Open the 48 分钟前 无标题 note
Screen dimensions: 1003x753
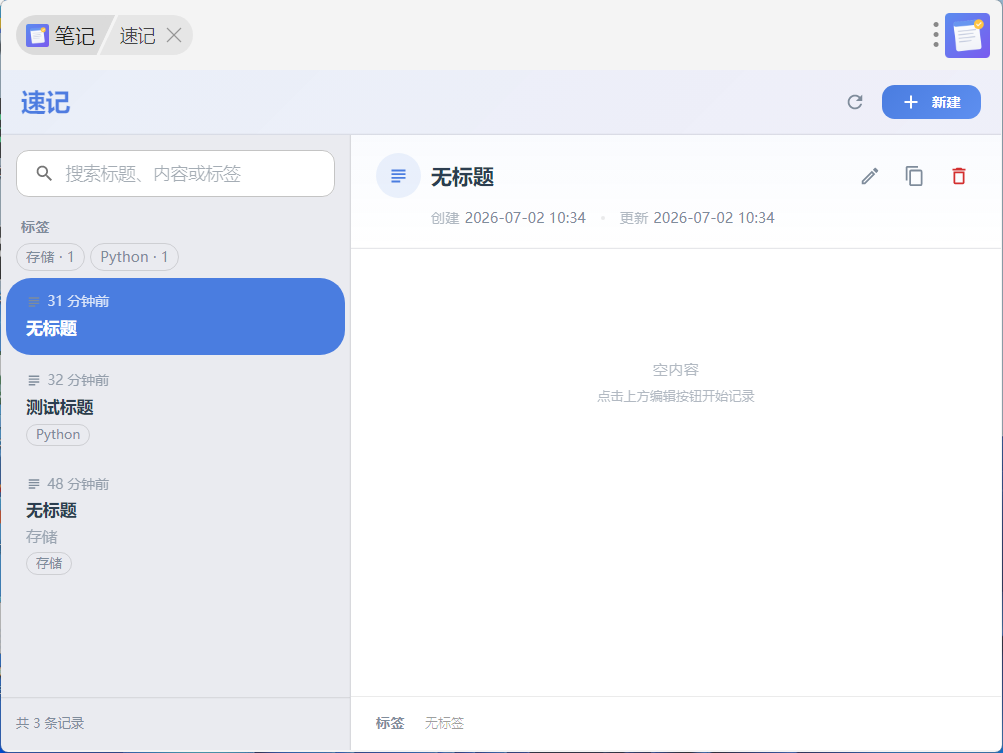[175, 523]
